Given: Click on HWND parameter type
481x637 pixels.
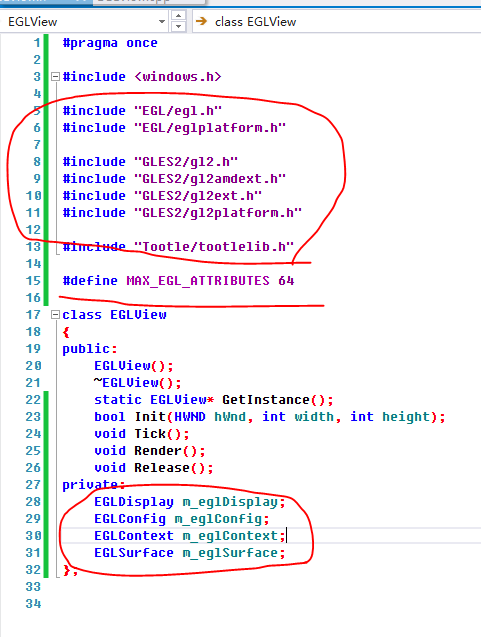Looking at the screenshot, I should coord(190,417).
